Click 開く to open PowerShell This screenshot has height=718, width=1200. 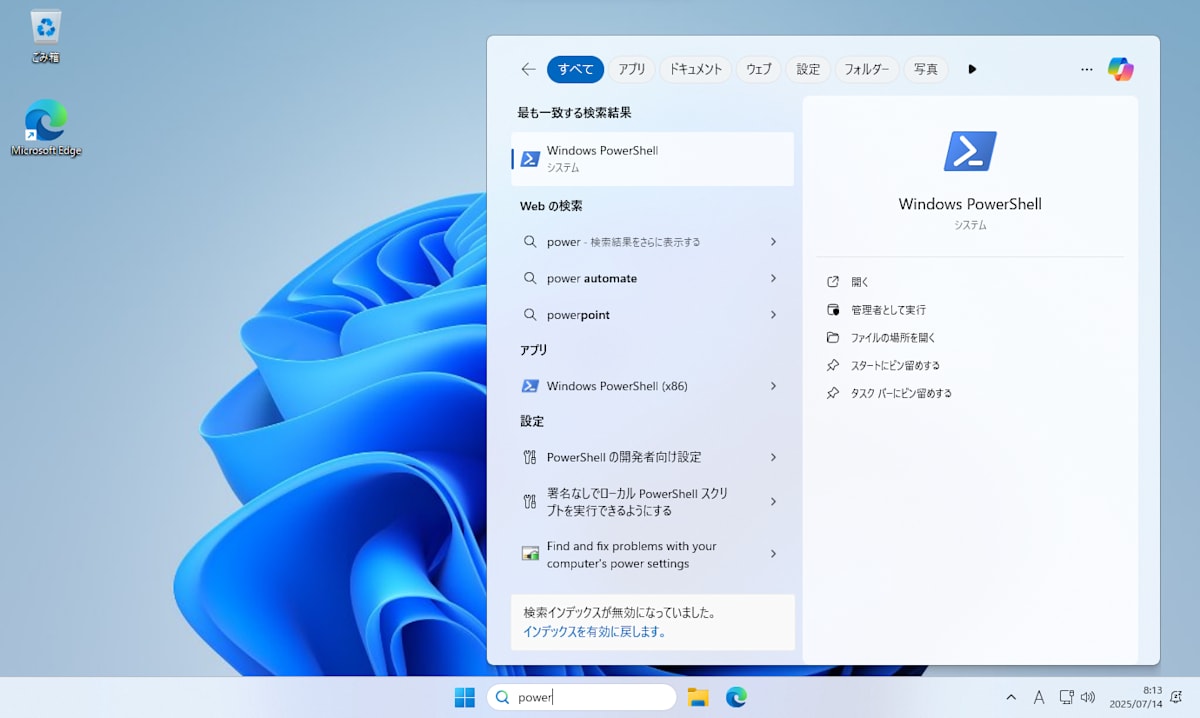(860, 282)
